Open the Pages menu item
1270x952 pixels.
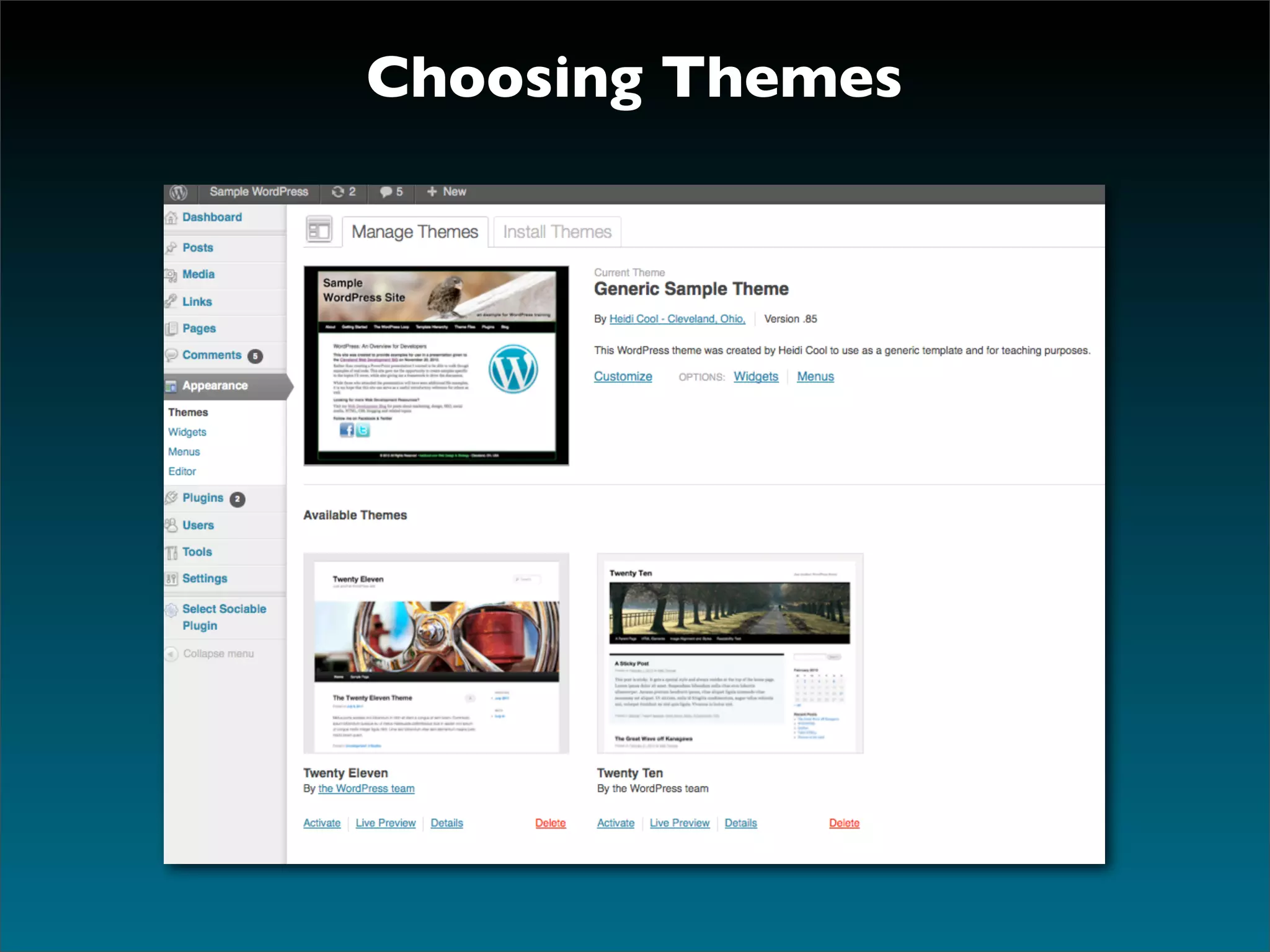pos(199,328)
